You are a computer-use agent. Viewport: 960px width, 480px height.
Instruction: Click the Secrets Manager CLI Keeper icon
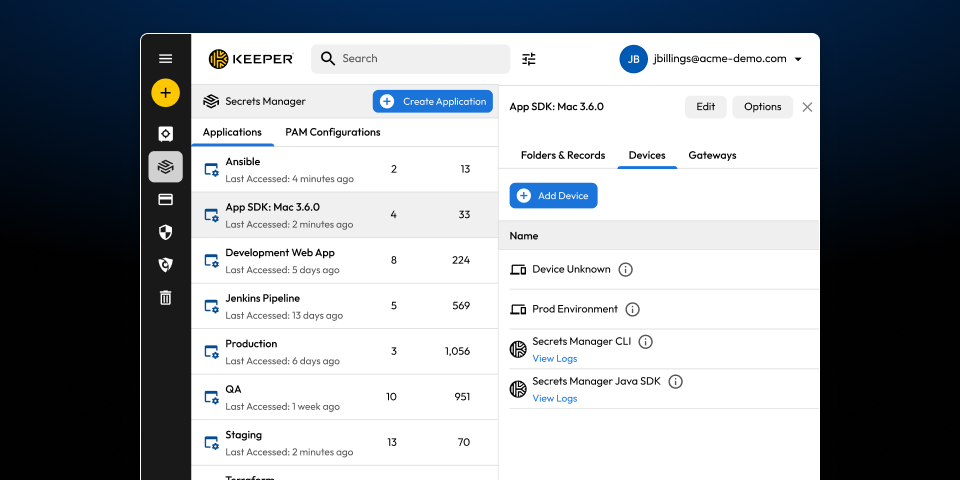(518, 350)
